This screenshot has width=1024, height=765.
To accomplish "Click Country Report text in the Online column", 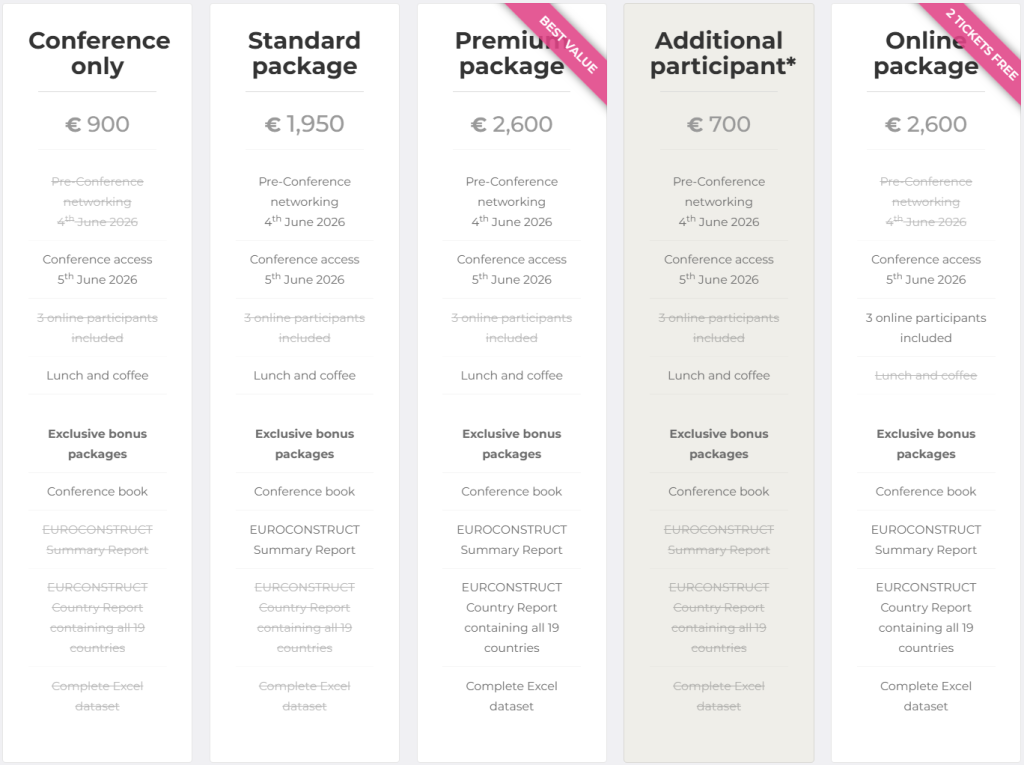I will coord(925,608).
